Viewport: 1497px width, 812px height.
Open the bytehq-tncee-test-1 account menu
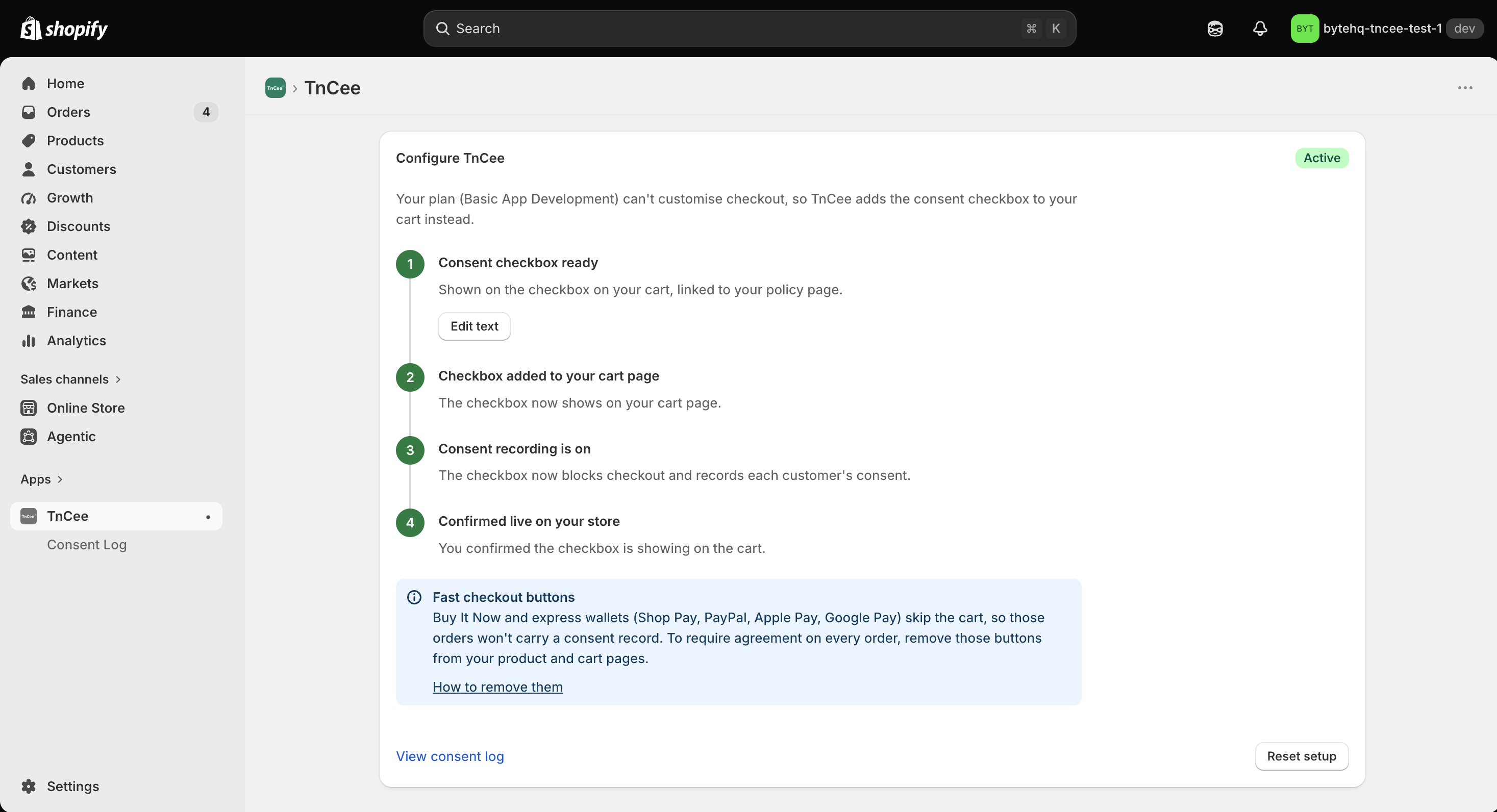click(x=1387, y=29)
